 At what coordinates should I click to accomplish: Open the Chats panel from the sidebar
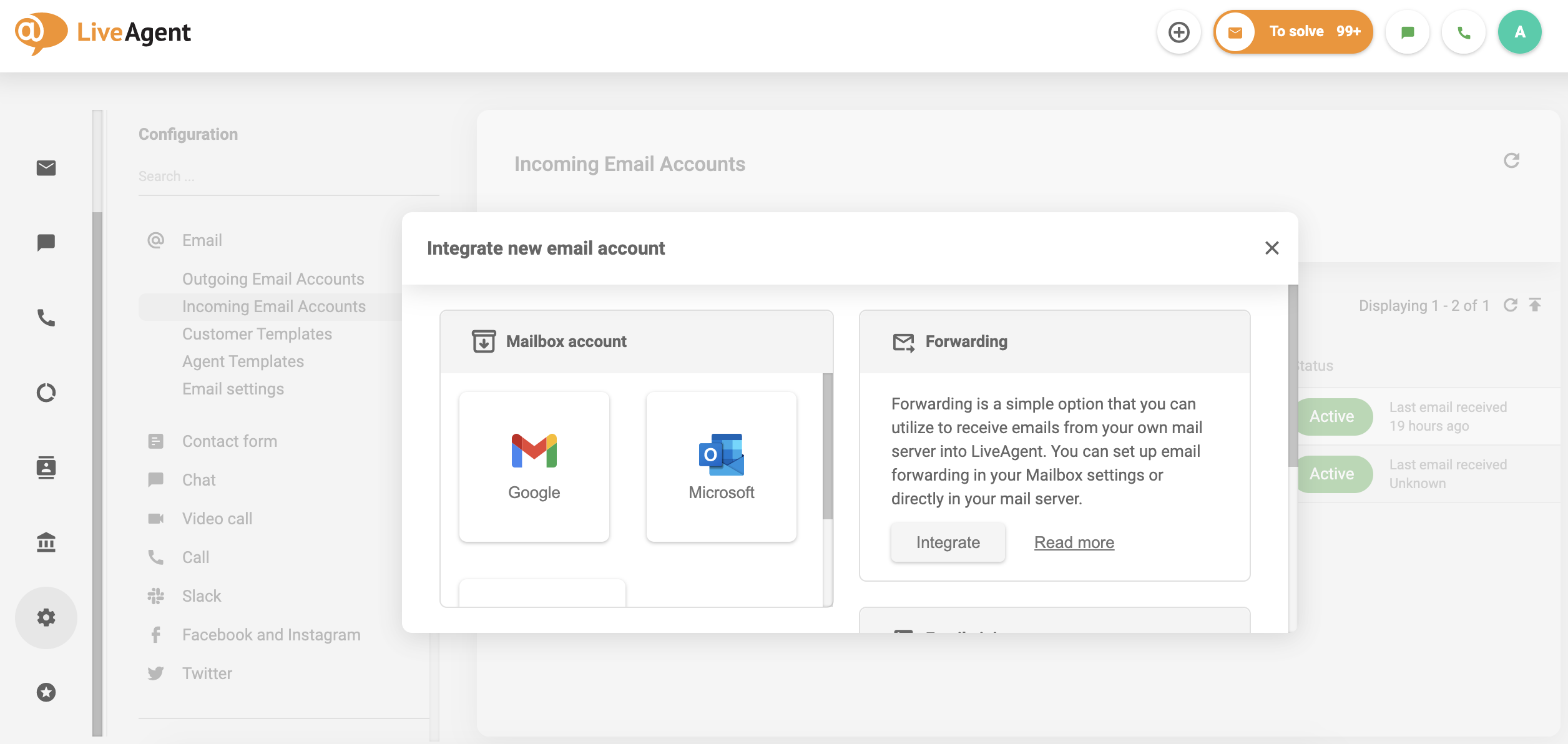[46, 242]
